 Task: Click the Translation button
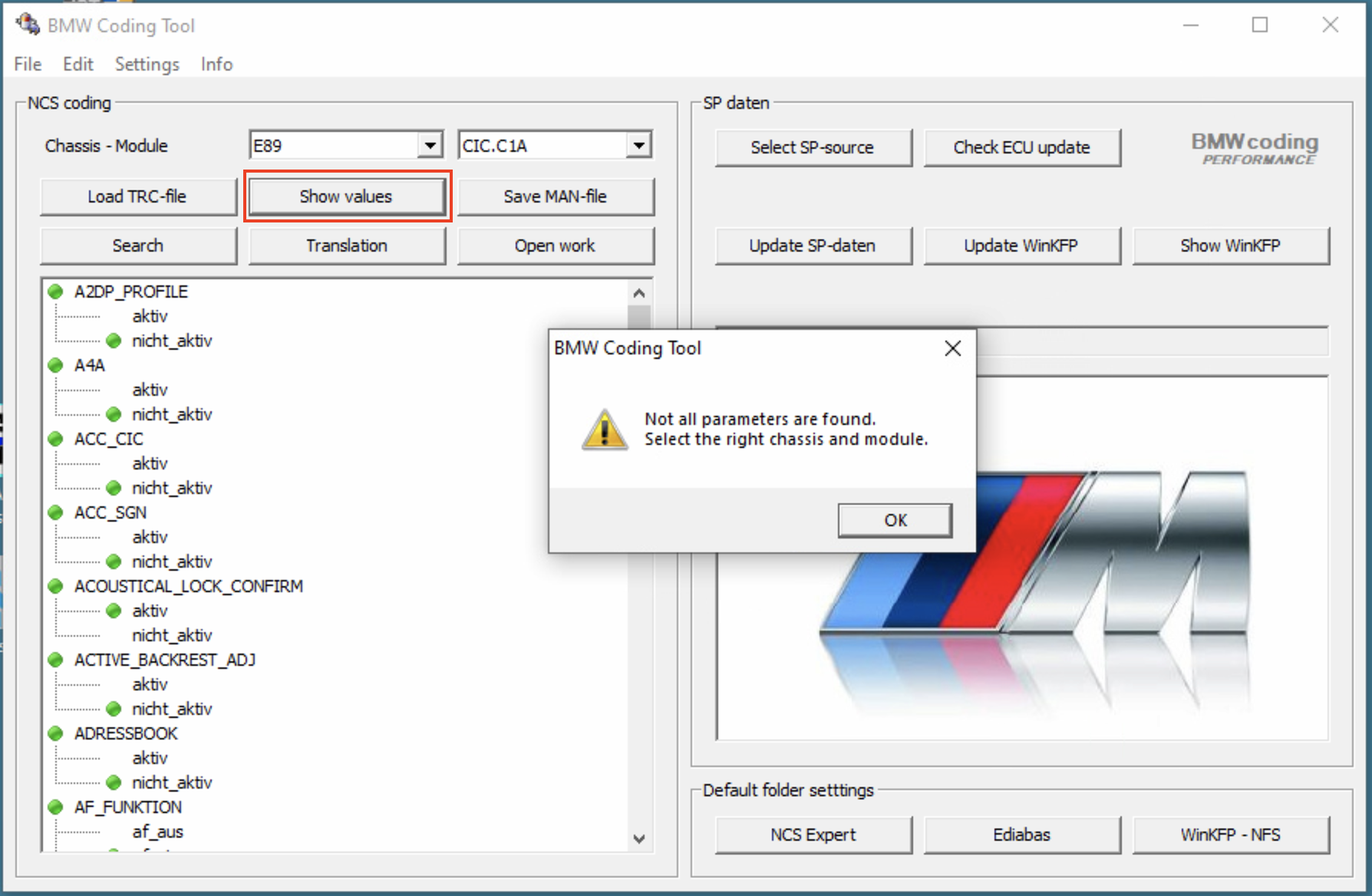(x=347, y=245)
